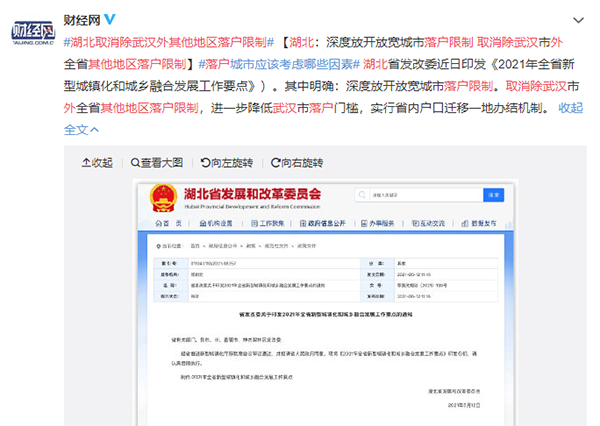
Task: Open hashtag #湖北取消除武汉外其他地区落户限制#
Action: coord(169,42)
